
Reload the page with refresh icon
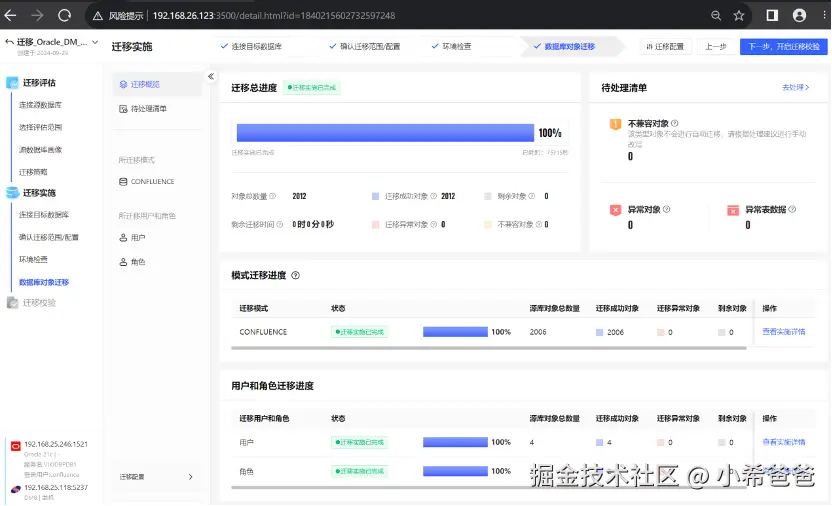tap(65, 15)
